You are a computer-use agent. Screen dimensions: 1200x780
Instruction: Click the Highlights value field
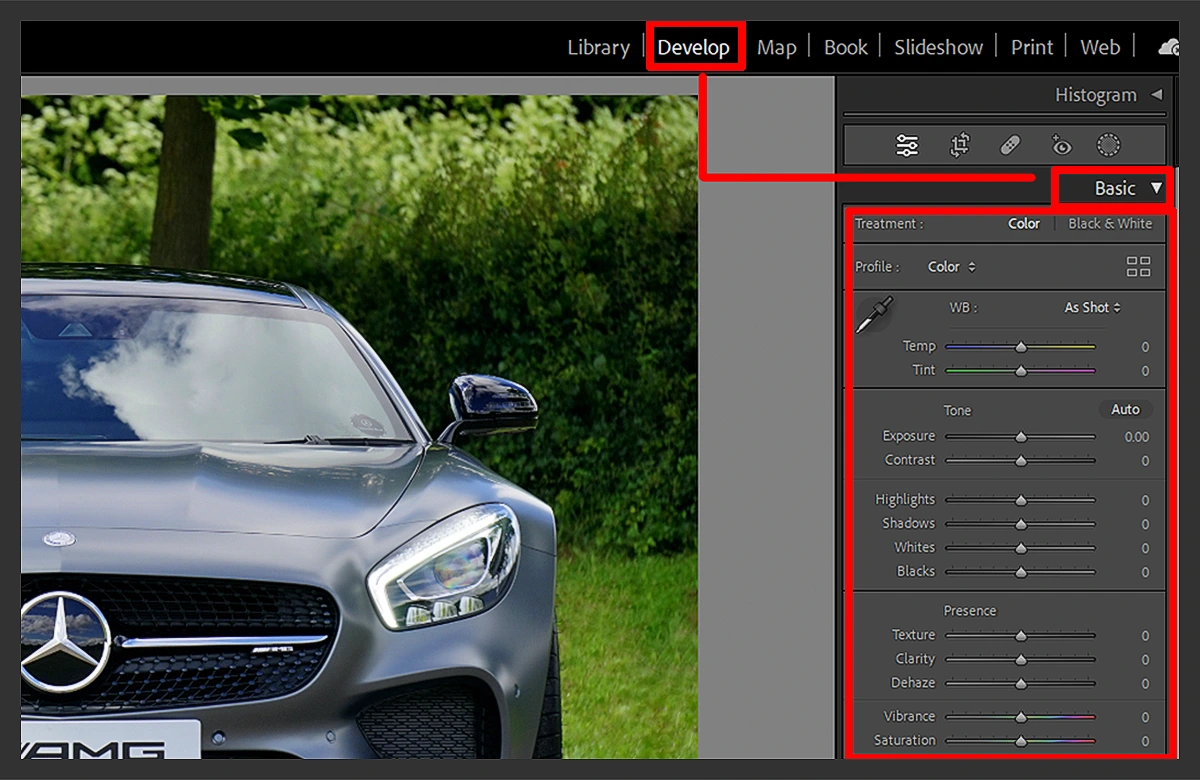1145,500
